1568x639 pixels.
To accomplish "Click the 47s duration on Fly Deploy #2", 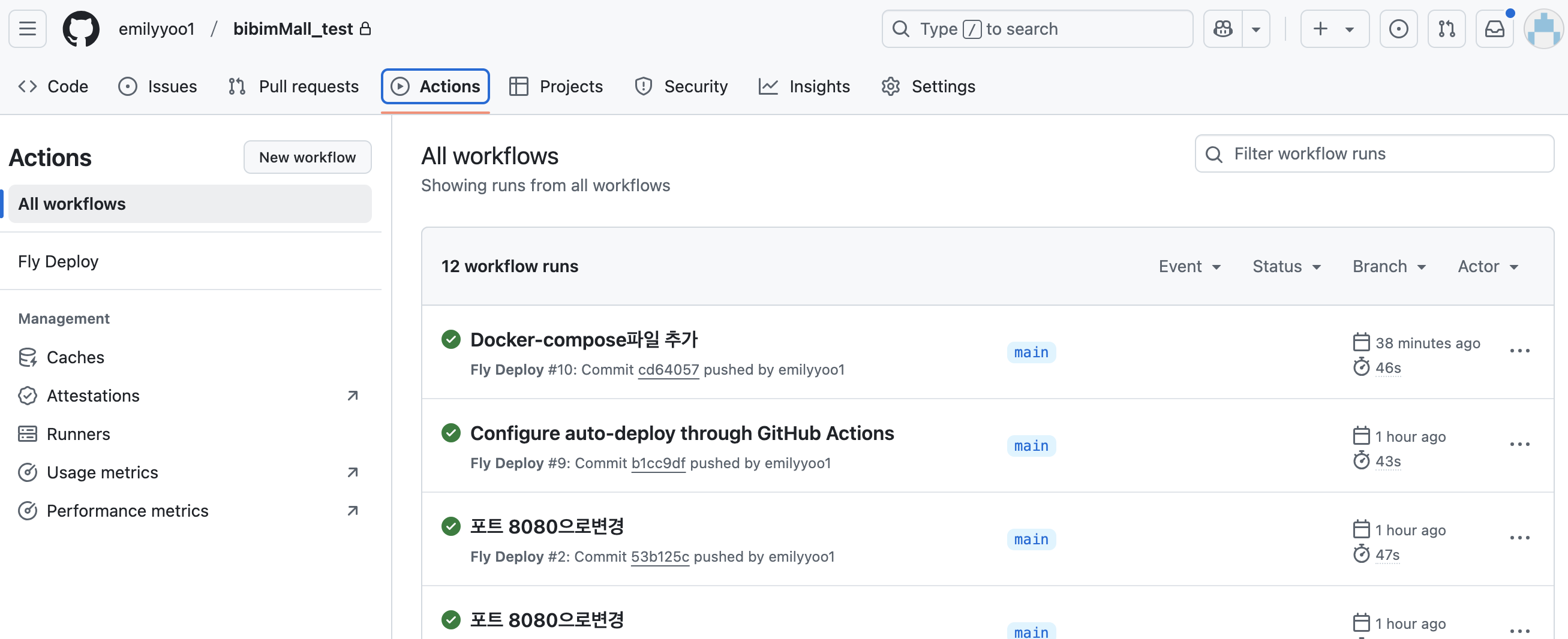I will tap(1387, 555).
